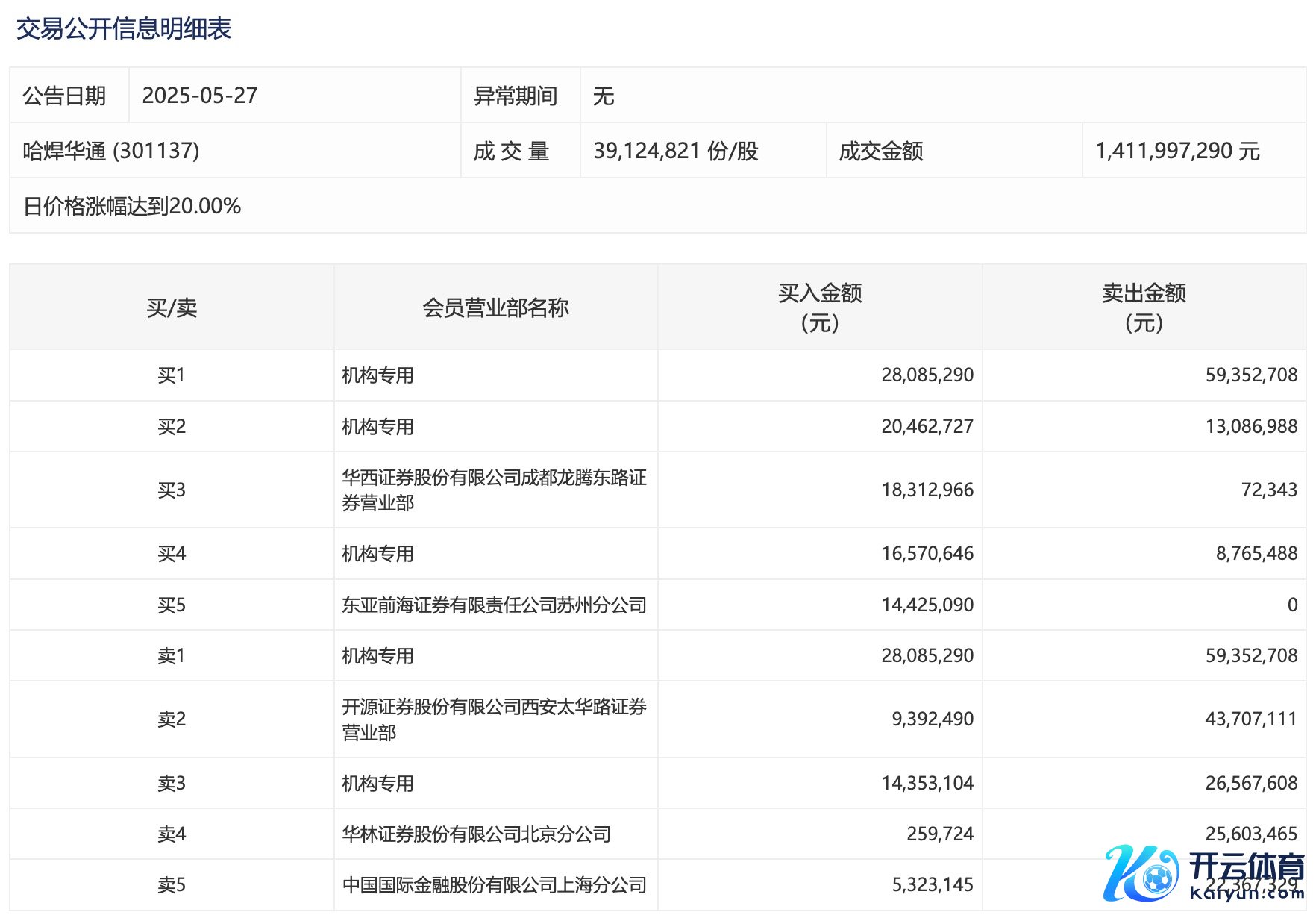The width and height of the screenshot is (1316, 918).
Task: Click buy amount 16,570,646 in 买4 row
Action: coord(927,553)
